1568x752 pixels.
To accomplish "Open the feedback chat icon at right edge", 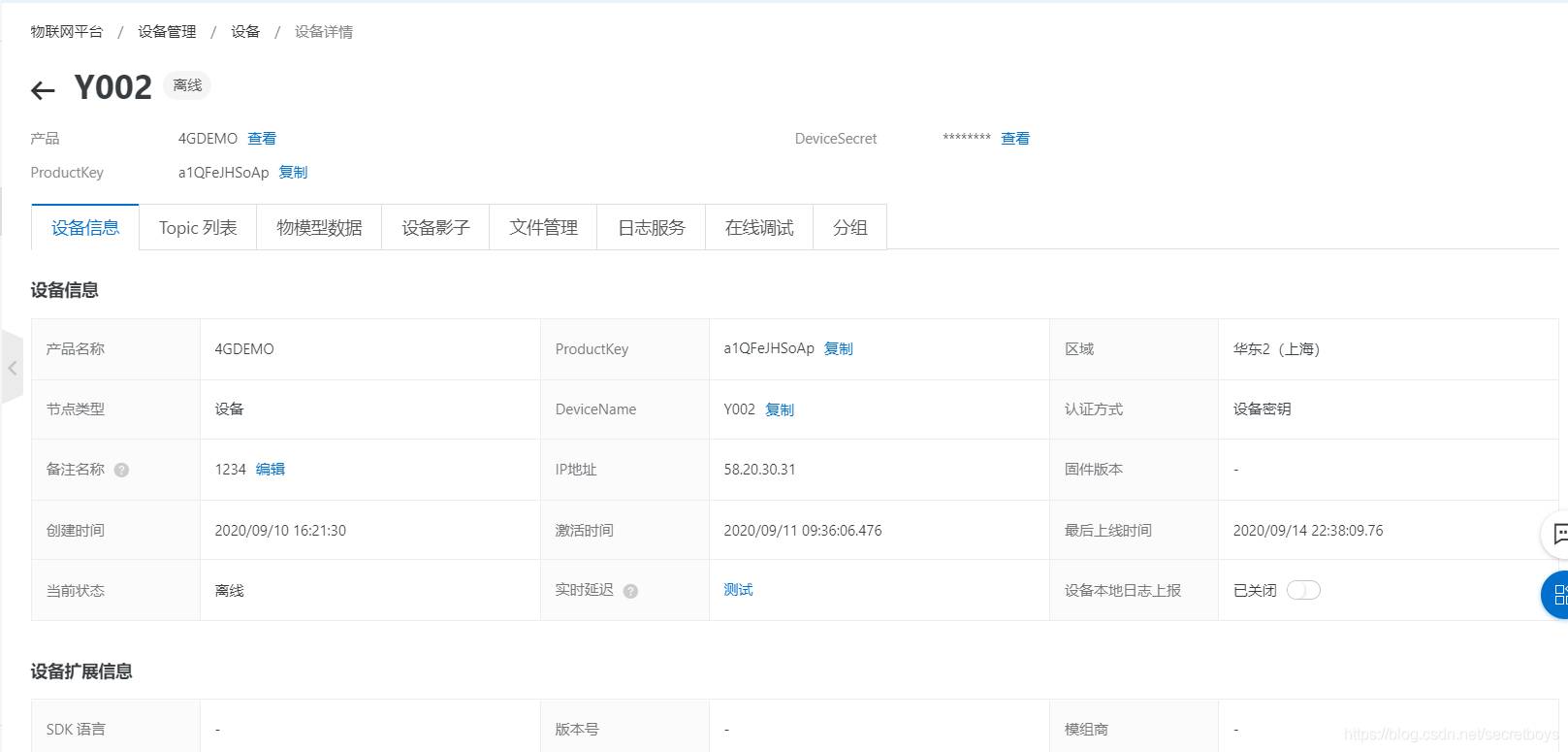I will tap(1557, 534).
